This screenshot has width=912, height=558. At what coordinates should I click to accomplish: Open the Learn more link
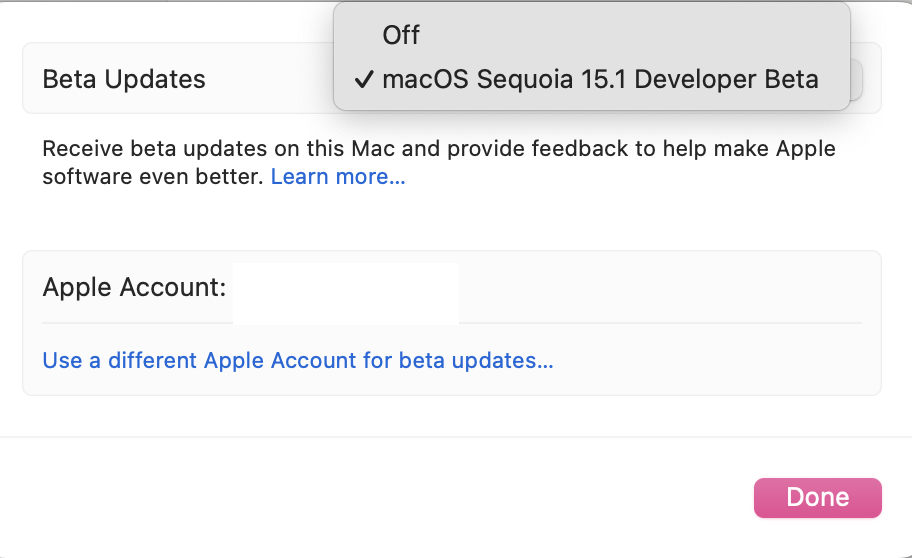tap(338, 177)
